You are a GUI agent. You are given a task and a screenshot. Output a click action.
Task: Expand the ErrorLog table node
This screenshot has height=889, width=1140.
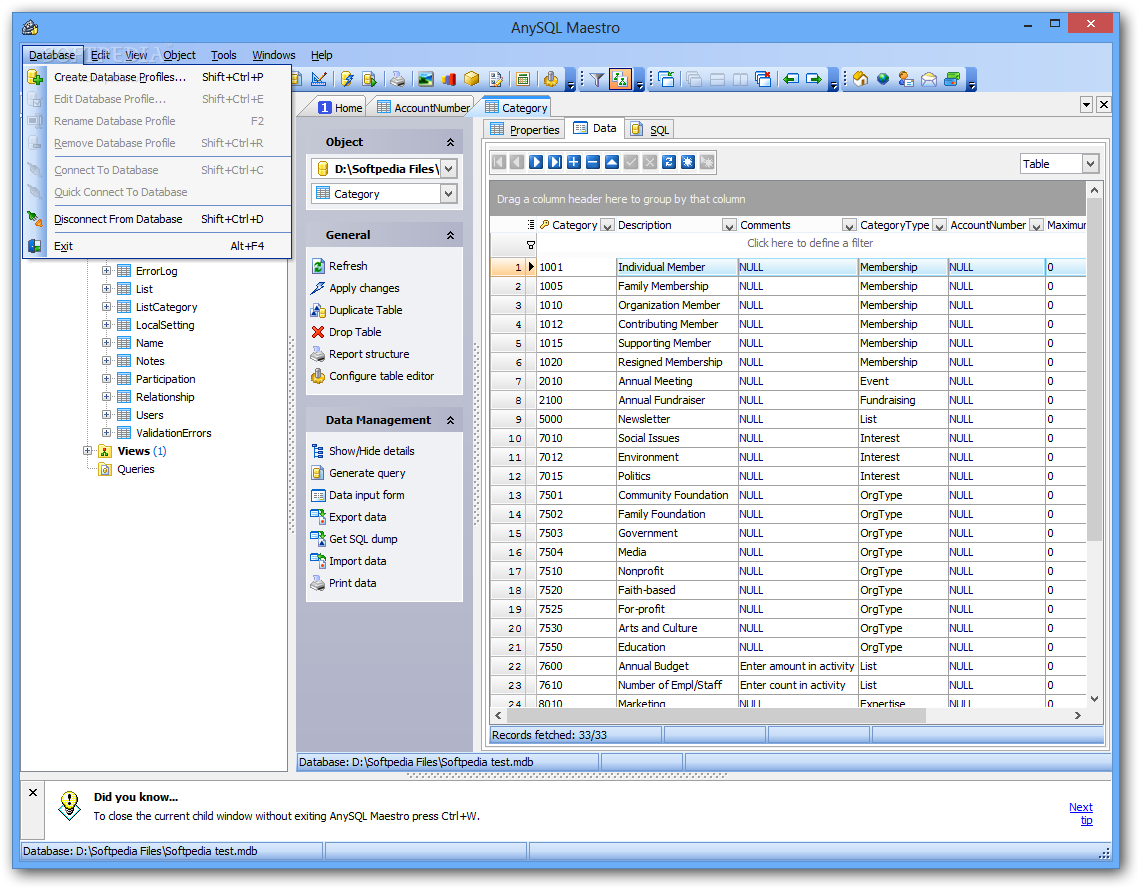[106, 270]
